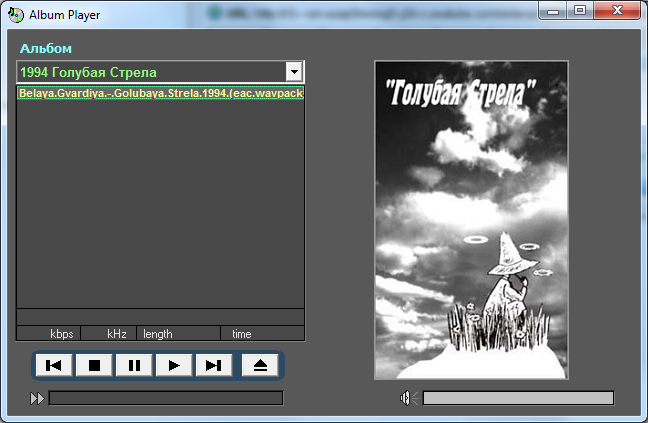
Task: Close the Album Player window
Action: [617, 10]
